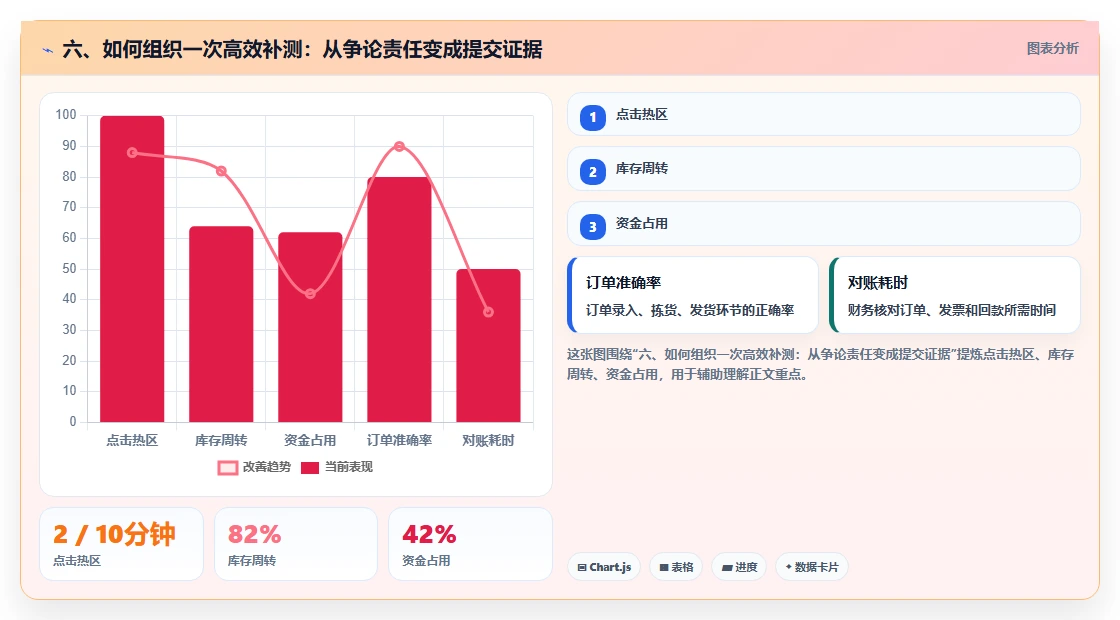
Task: Toggle the 当前表现 legend entry
Action: point(336,467)
